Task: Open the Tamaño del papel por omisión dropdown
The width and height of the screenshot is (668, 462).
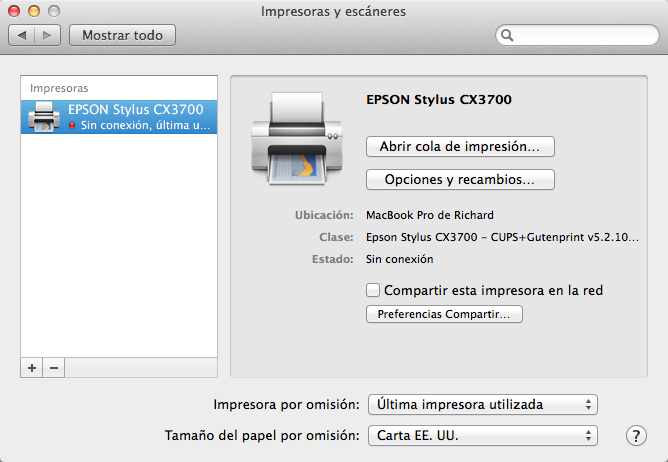Action: click(482, 436)
